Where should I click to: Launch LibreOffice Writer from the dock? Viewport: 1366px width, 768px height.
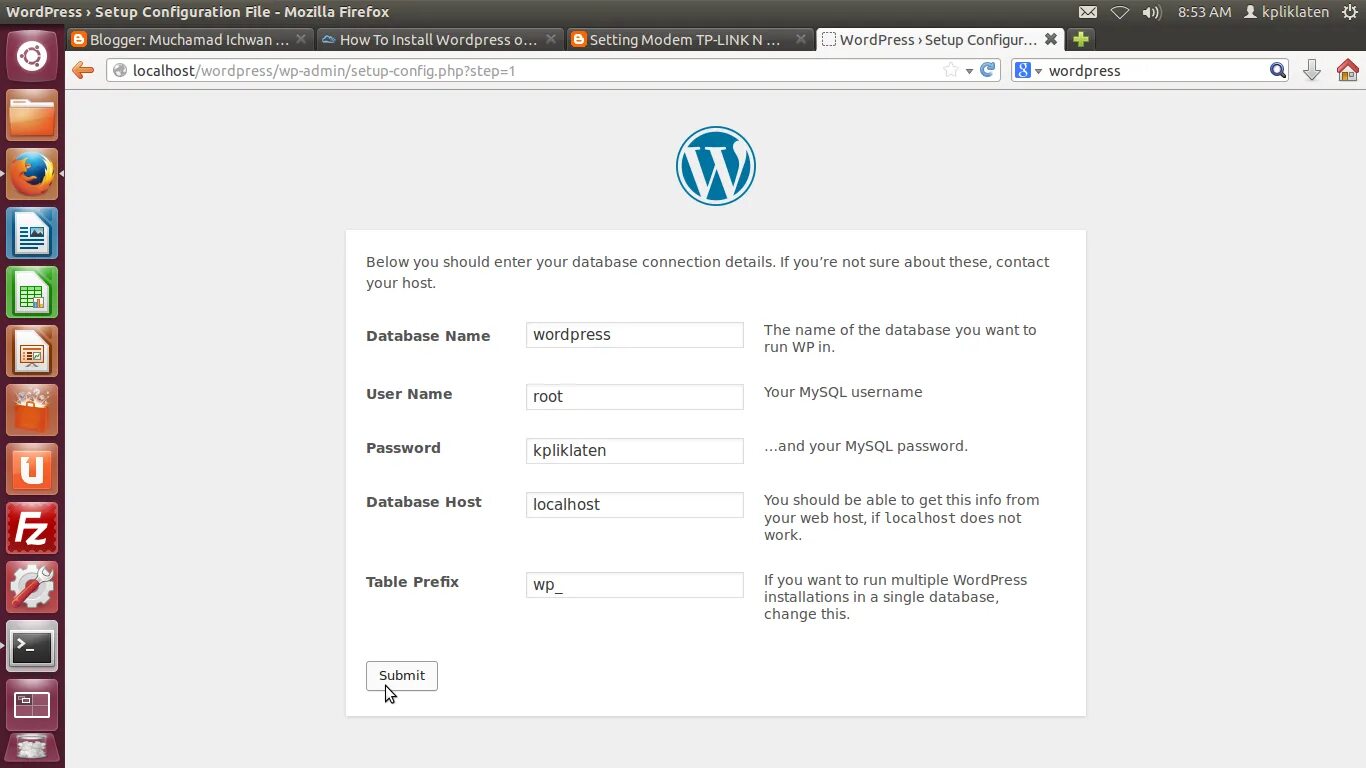(x=32, y=234)
